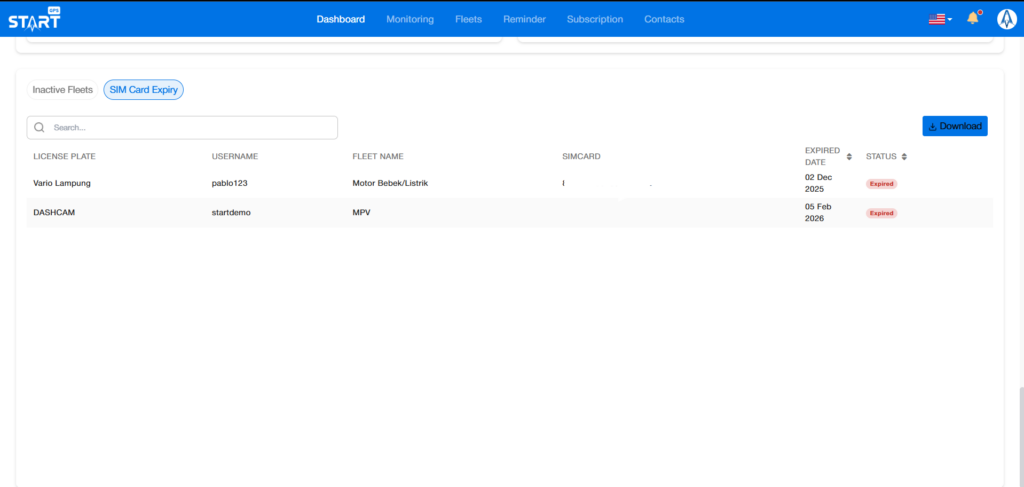The height and width of the screenshot is (487, 1024).
Task: Sort by Status column arrows
Action: pyautogui.click(x=904, y=157)
